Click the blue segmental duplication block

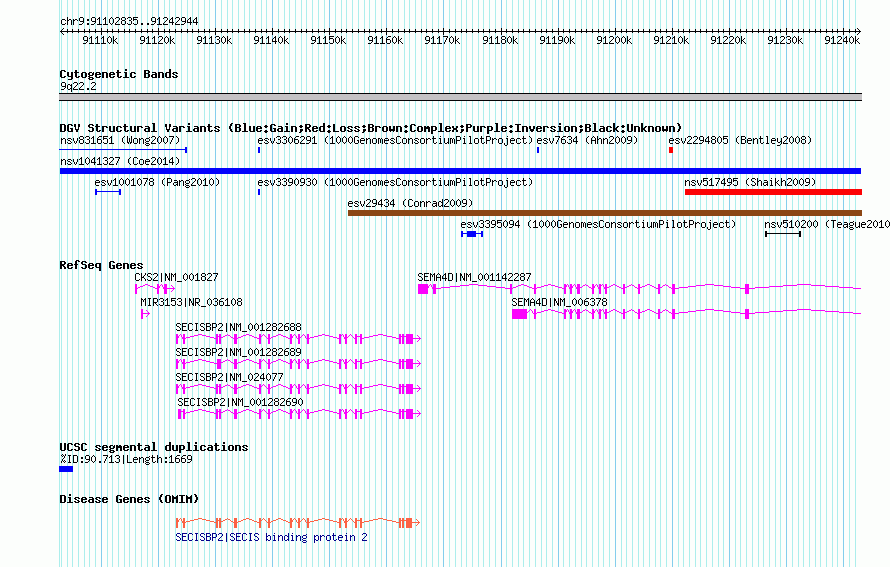66,469
